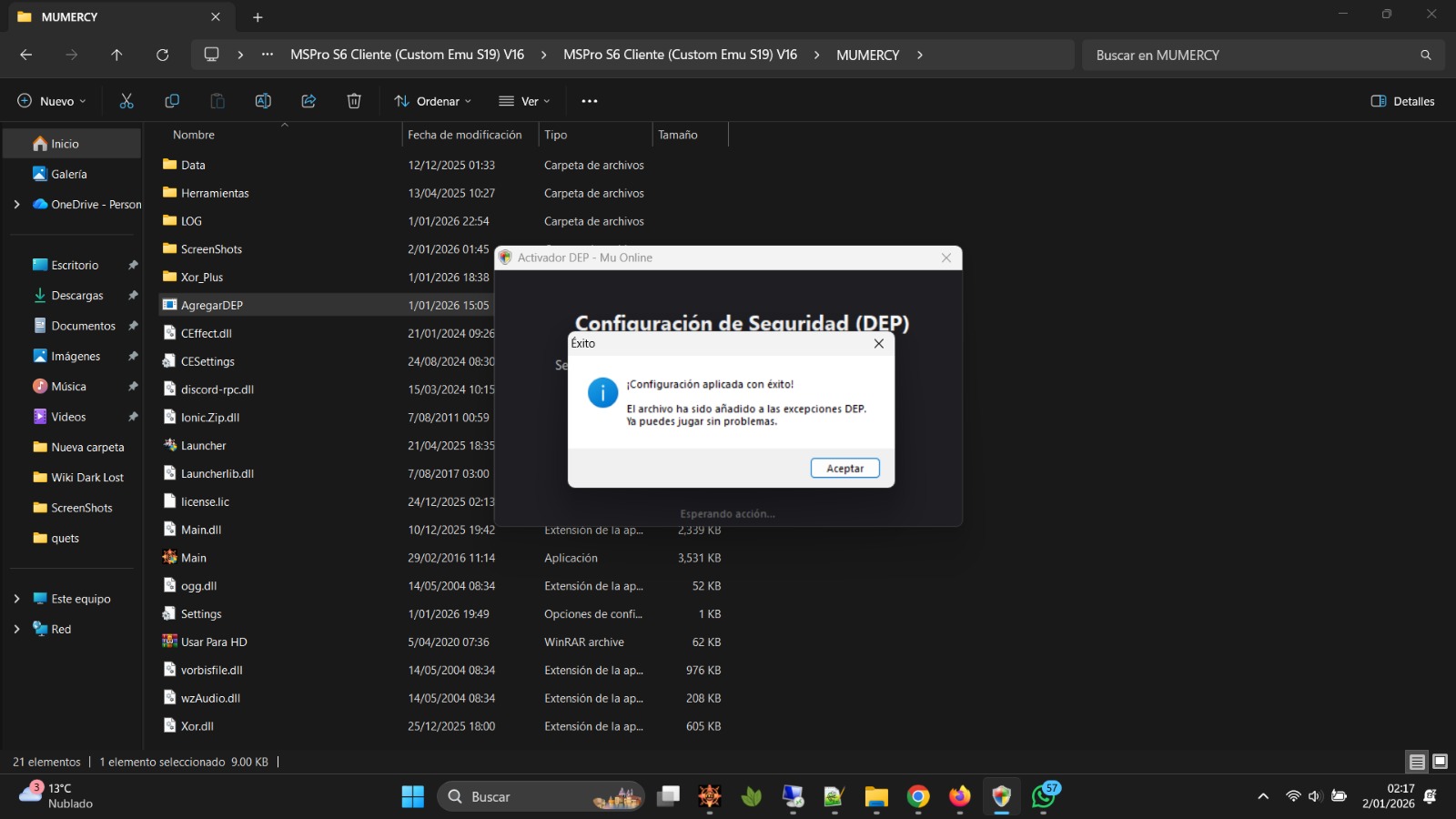Switch to large icons view toggle
1456x819 pixels.
1440,762
